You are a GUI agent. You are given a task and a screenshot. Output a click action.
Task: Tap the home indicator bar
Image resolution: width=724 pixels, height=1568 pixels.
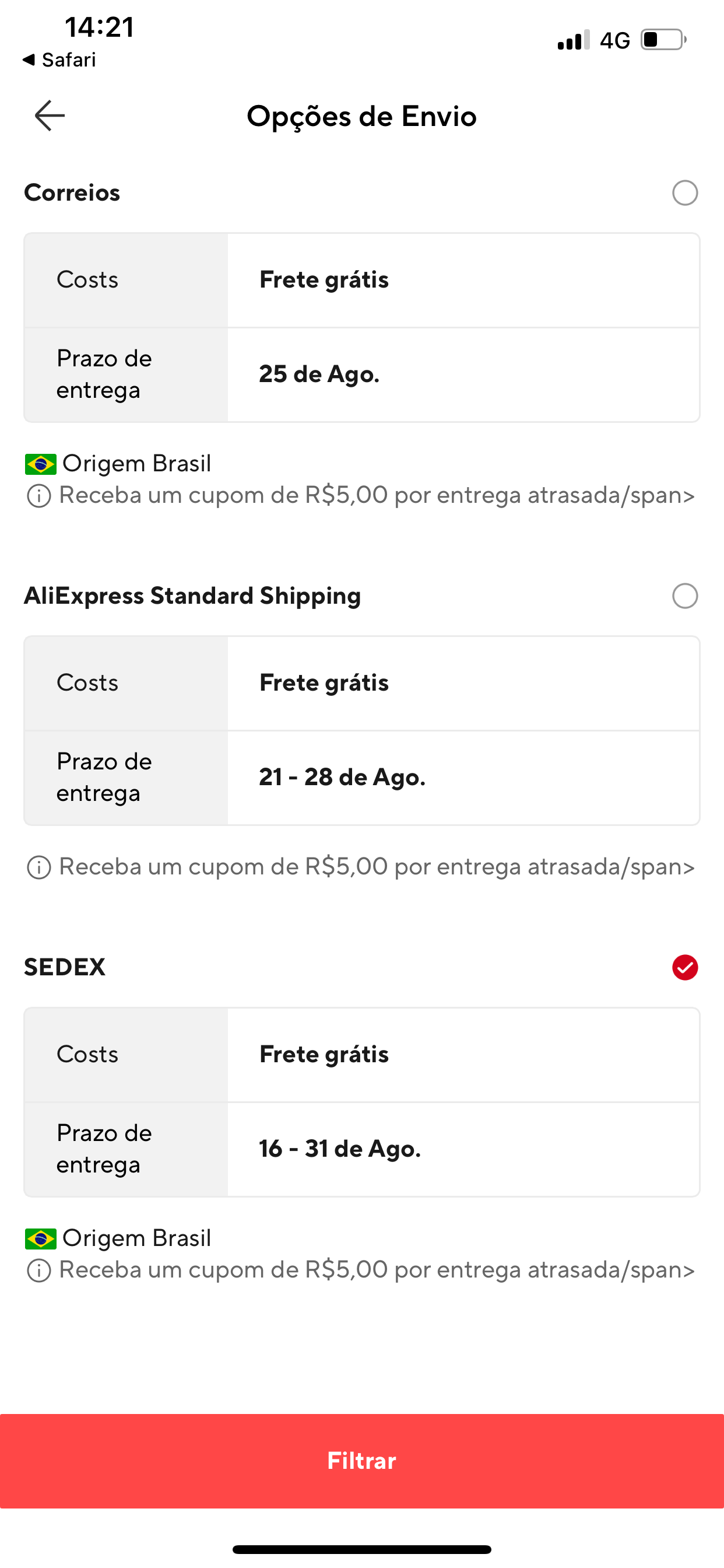click(362, 1549)
